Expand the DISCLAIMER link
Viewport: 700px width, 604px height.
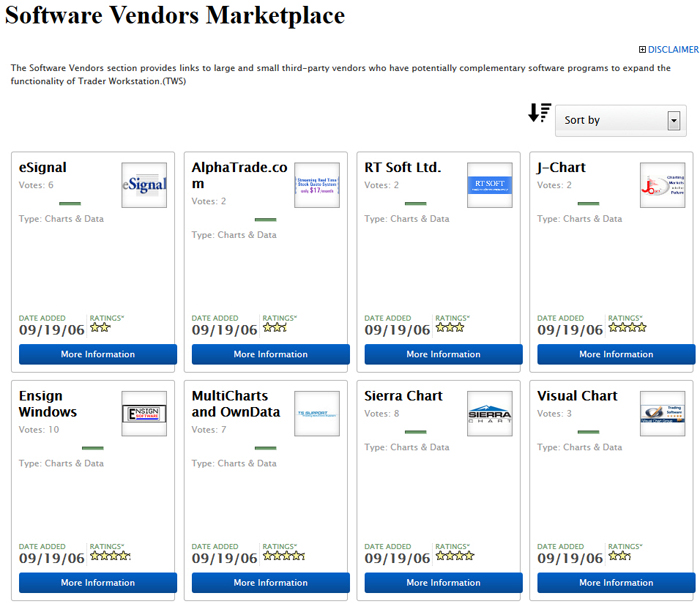click(x=673, y=50)
